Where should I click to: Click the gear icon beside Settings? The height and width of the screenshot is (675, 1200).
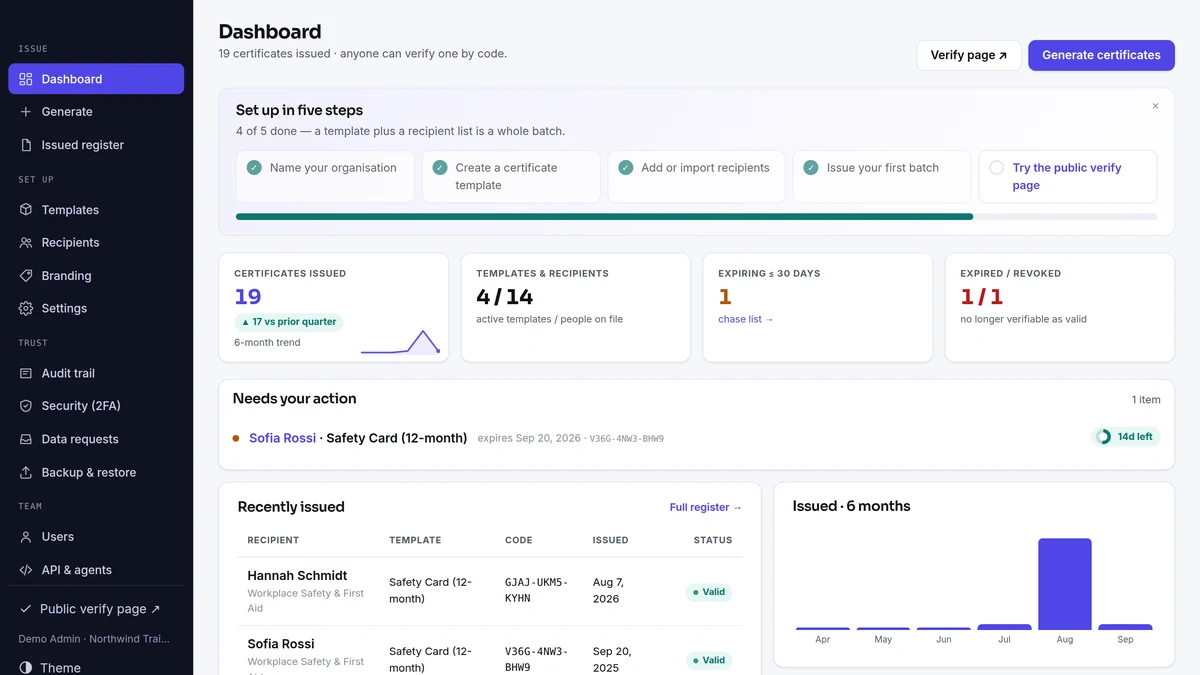[x=26, y=308]
